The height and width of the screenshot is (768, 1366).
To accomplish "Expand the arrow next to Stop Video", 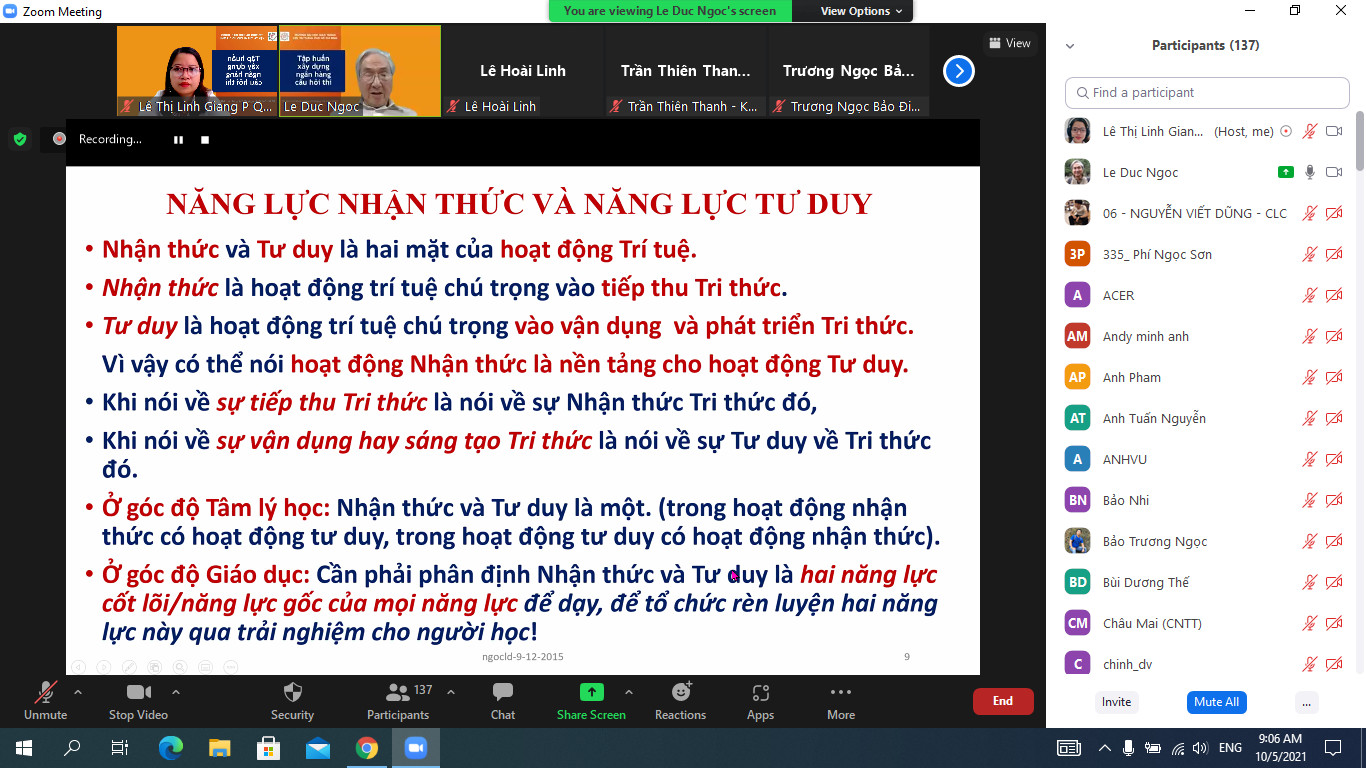I will click(x=176, y=691).
